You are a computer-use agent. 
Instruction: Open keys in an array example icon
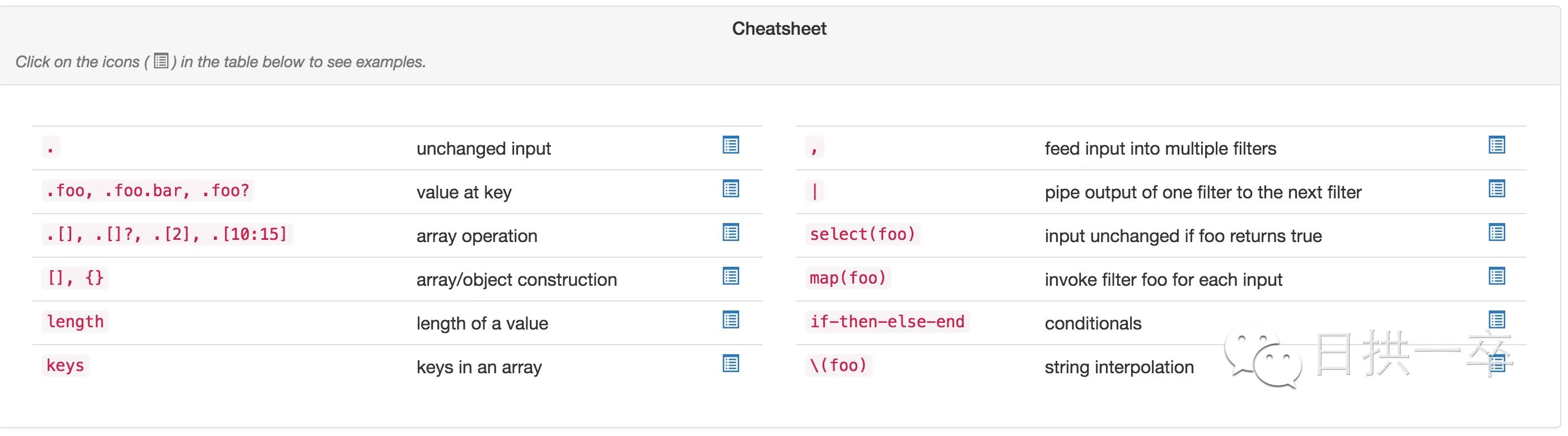[x=730, y=364]
